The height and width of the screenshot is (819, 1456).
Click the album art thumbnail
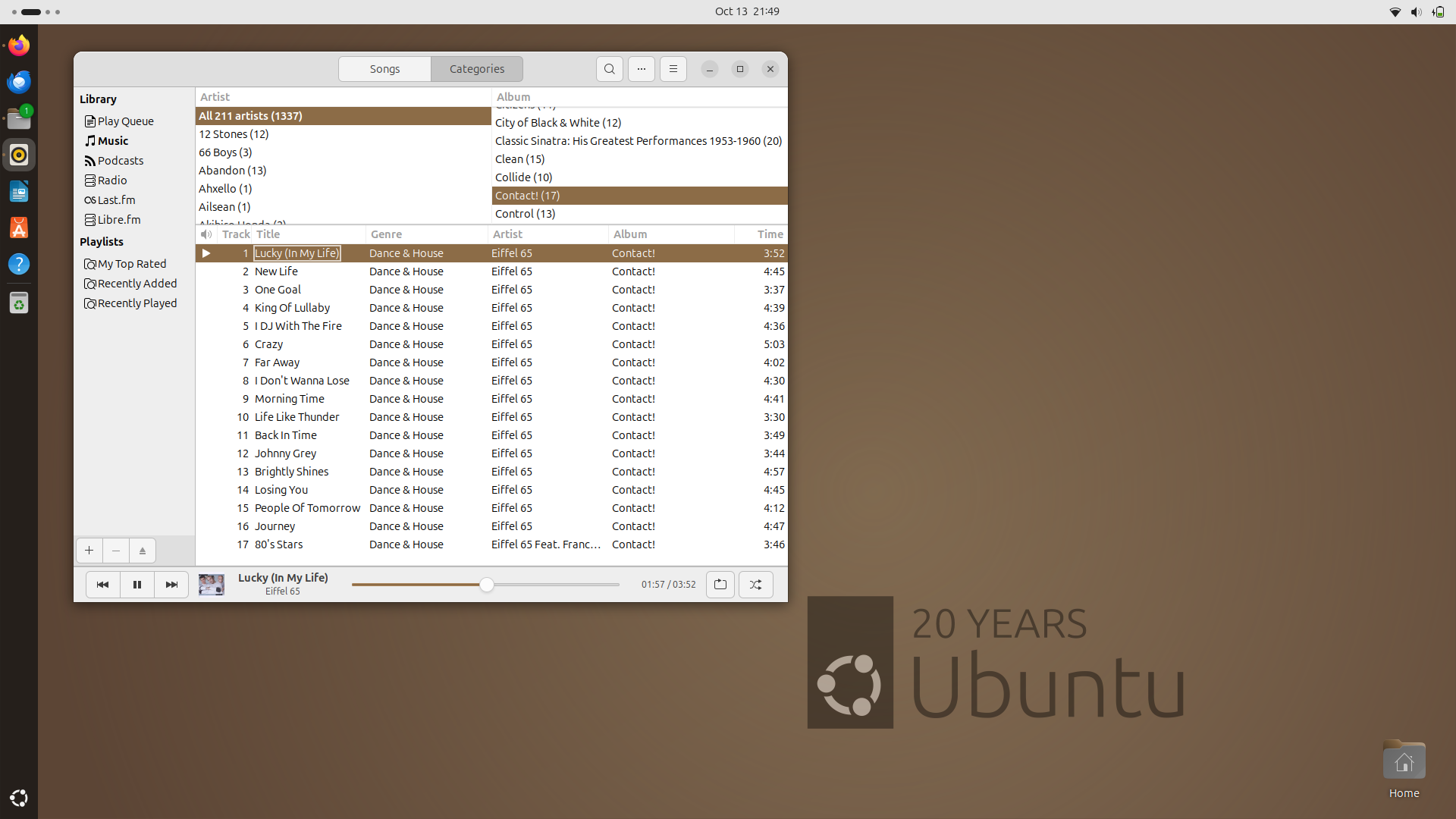point(212,585)
